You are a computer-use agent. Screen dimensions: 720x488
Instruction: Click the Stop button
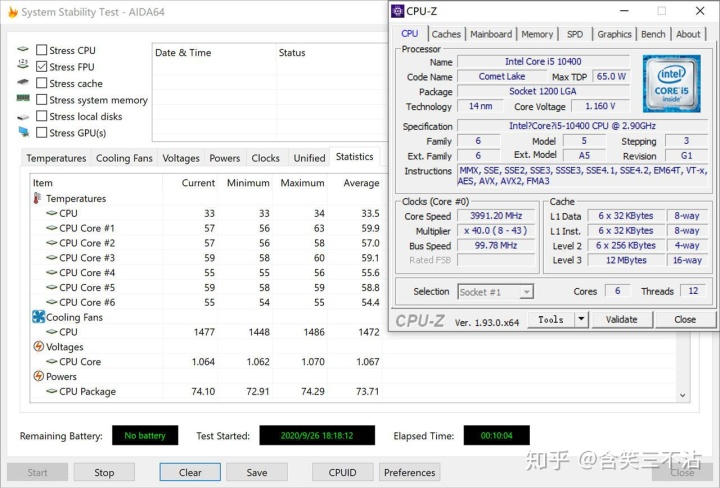pos(104,472)
